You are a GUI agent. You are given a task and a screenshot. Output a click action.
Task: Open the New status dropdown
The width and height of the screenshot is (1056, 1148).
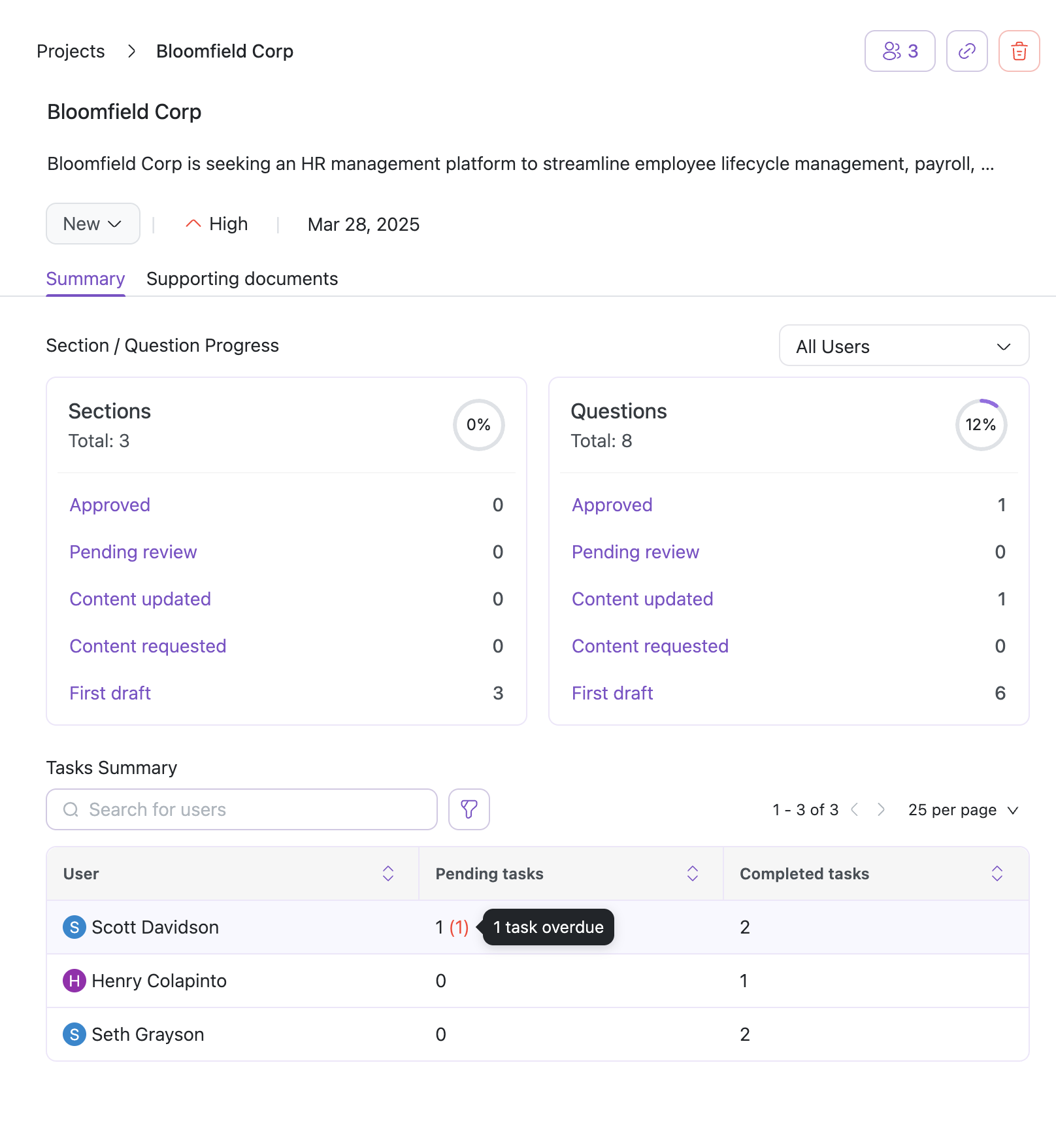pos(93,224)
